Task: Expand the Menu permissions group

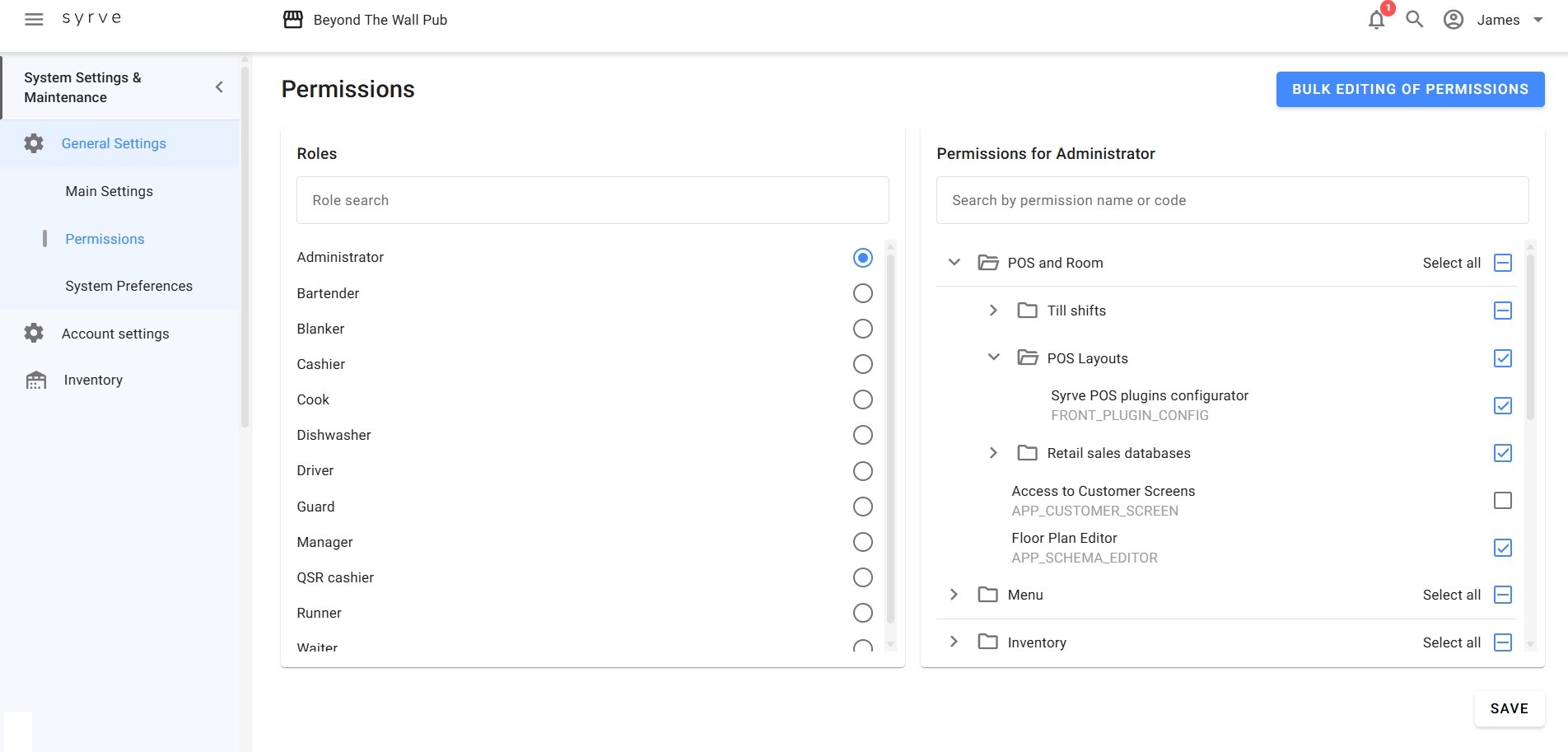Action: (954, 595)
